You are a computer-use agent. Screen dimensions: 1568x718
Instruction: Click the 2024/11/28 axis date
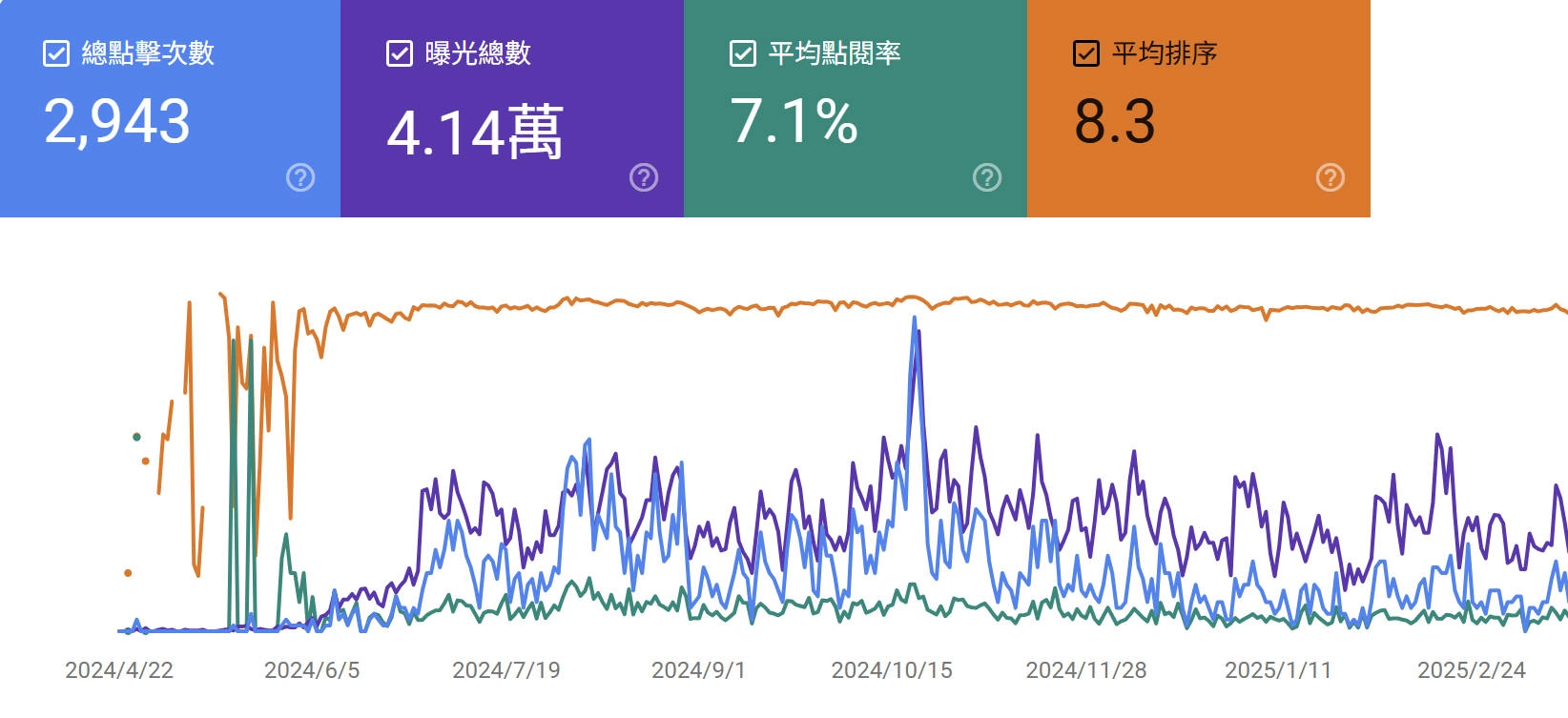coord(1086,670)
